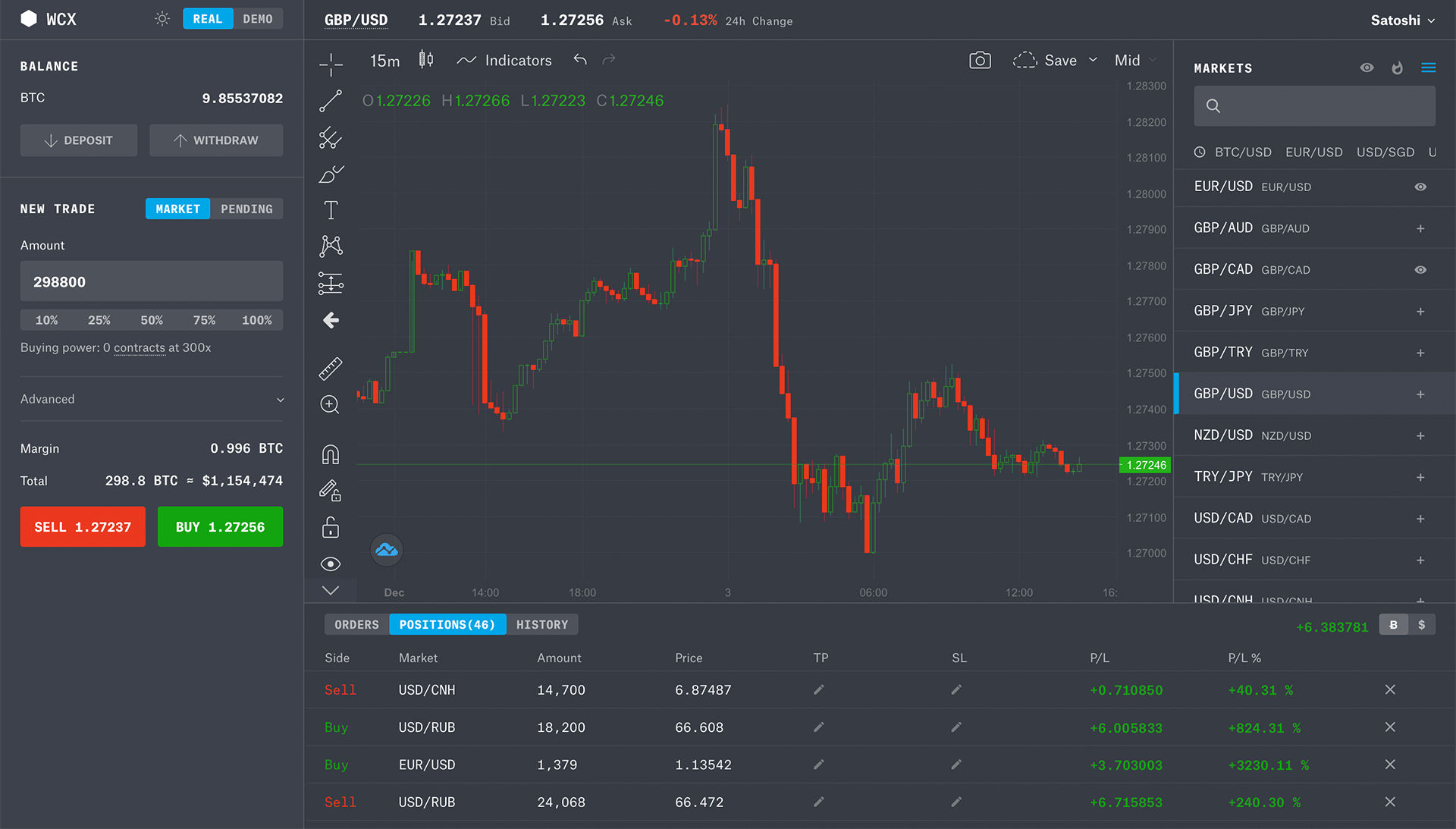Open the Save chart dropdown menu
The width and height of the screenshot is (1456, 829).
1092,60
